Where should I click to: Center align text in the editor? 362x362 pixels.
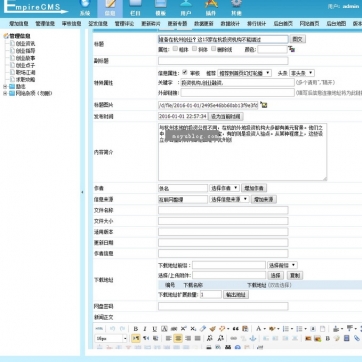pos(178,338)
